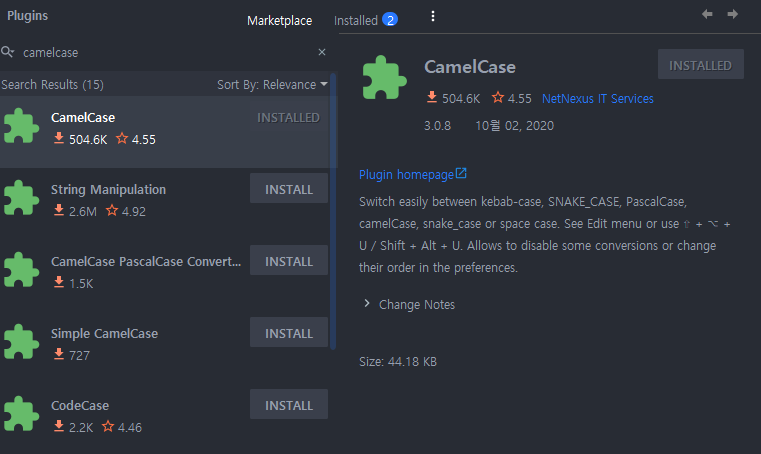Select the CodeCase plugin name
Screen dimensions: 761x454
(80, 405)
